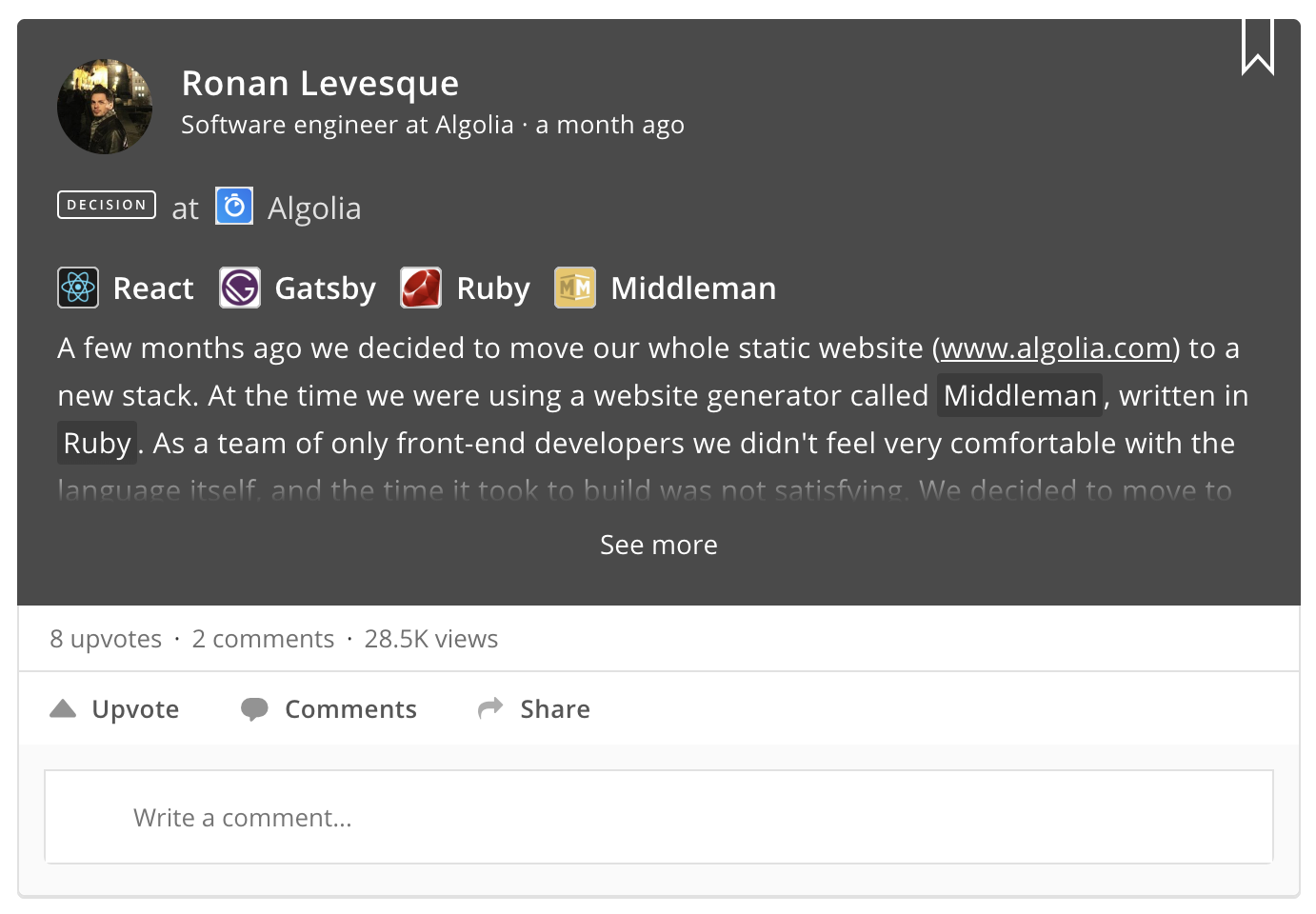Show the 2 comments count

point(263,639)
